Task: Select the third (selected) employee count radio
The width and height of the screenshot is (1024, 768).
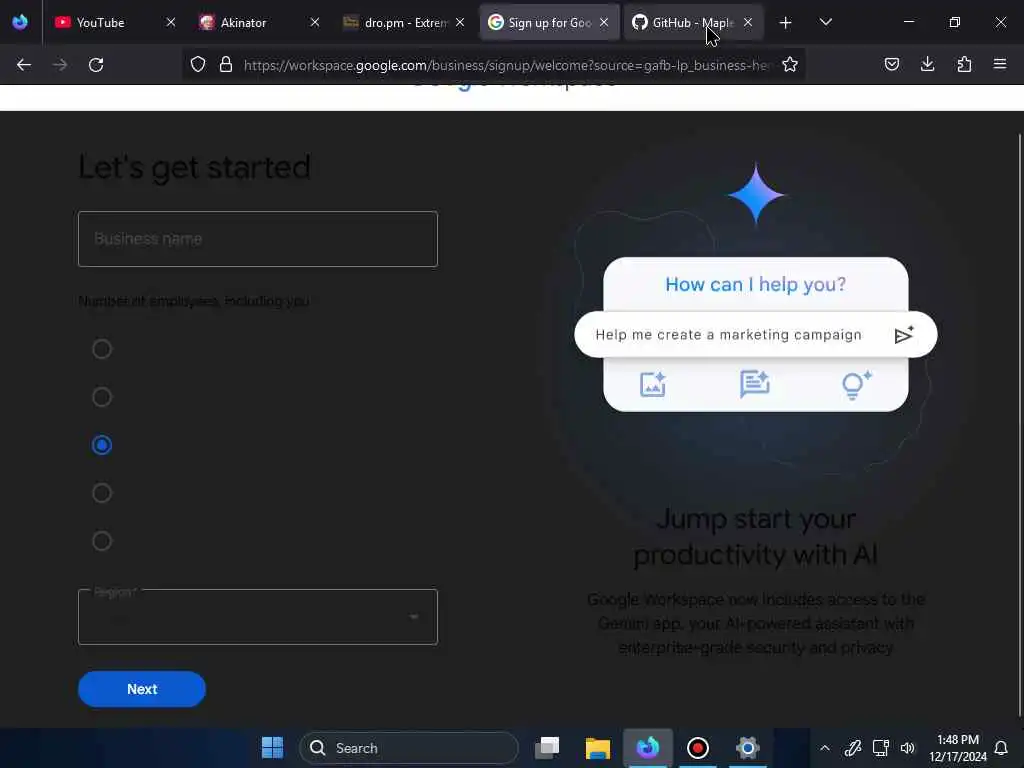Action: pos(102,445)
